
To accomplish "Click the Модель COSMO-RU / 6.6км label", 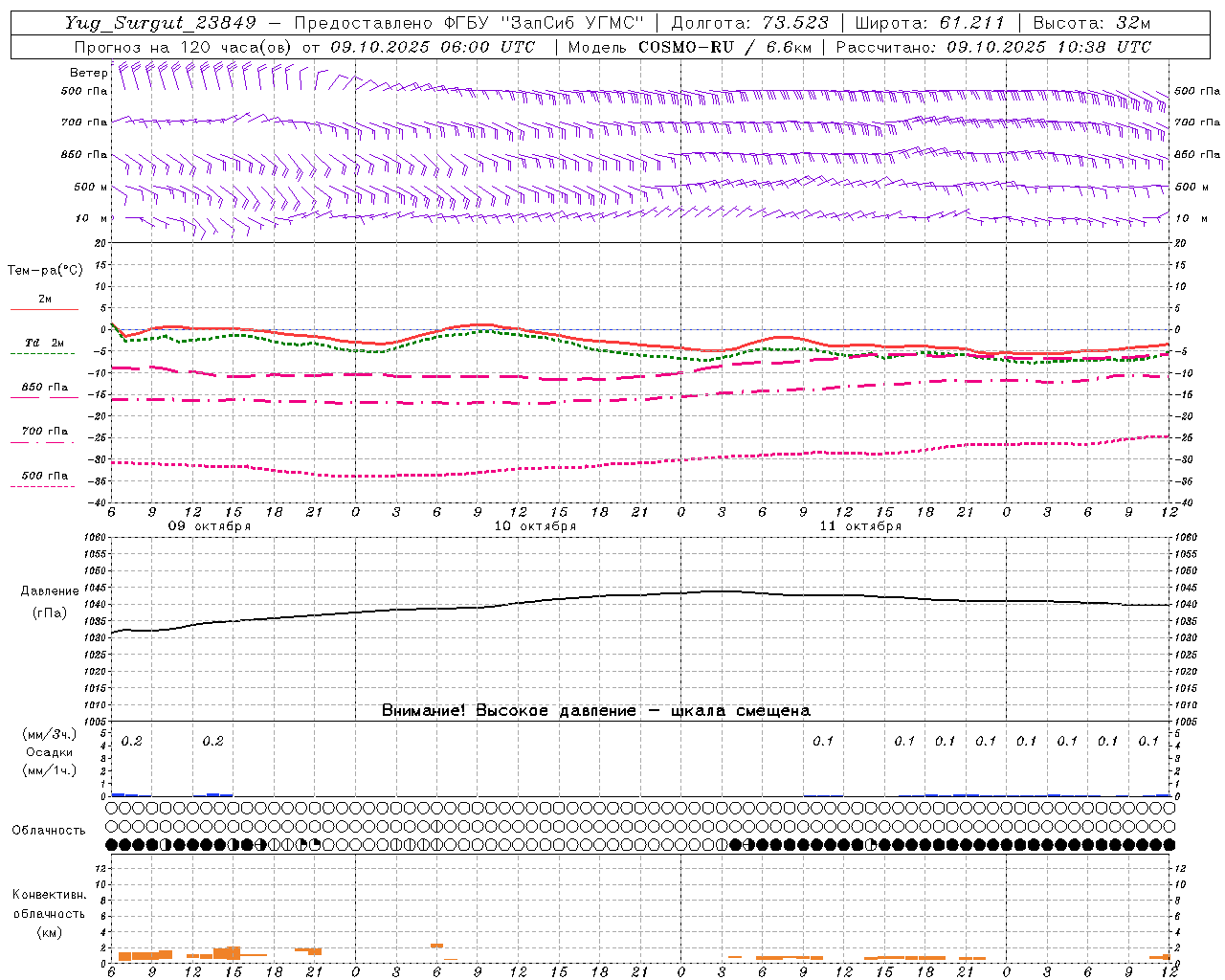I will point(690,47).
